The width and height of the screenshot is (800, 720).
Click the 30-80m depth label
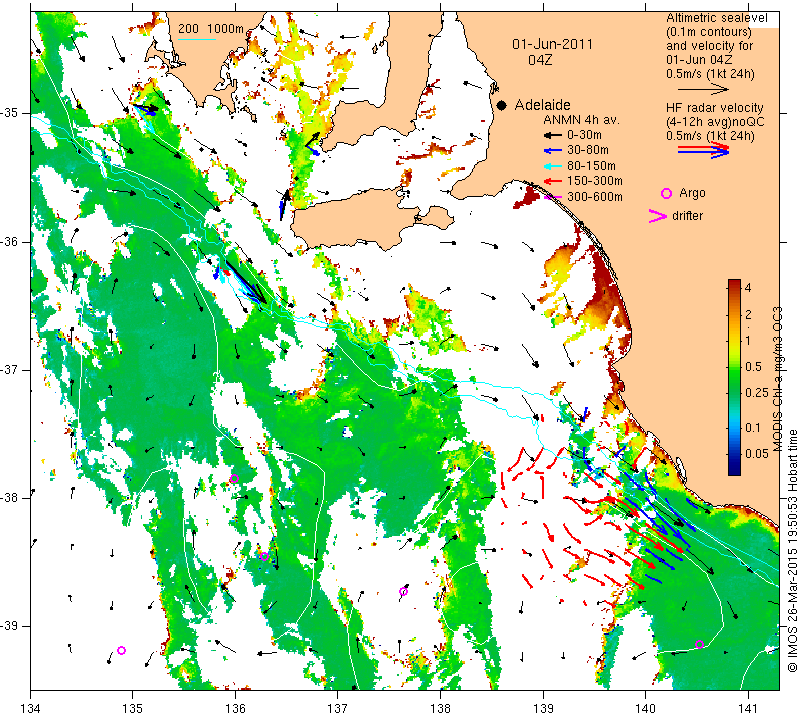click(x=588, y=151)
